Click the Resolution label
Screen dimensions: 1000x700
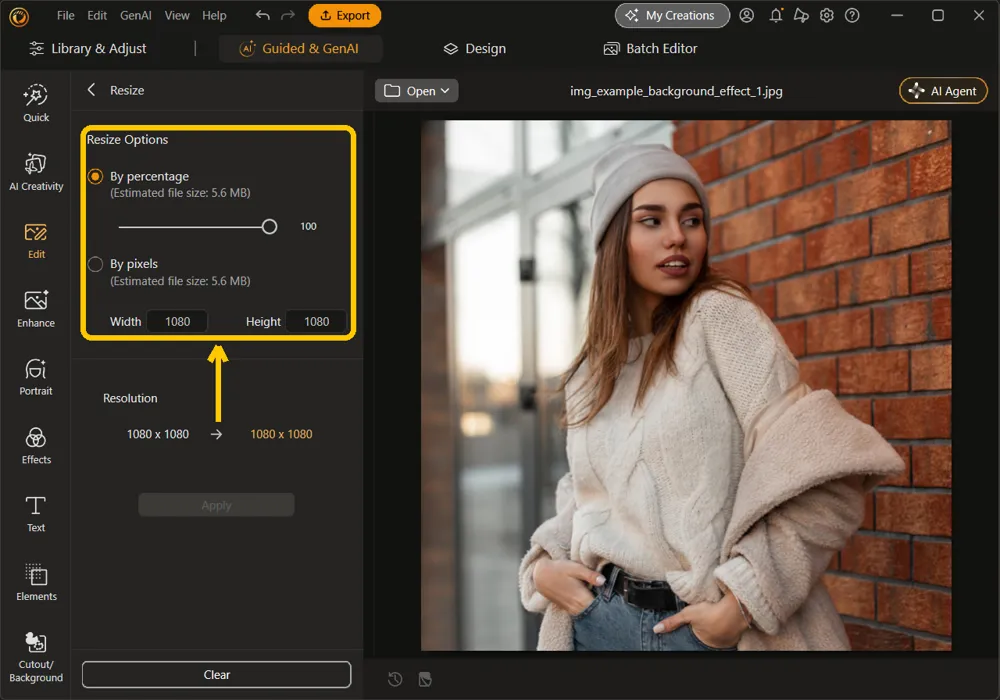tap(130, 398)
